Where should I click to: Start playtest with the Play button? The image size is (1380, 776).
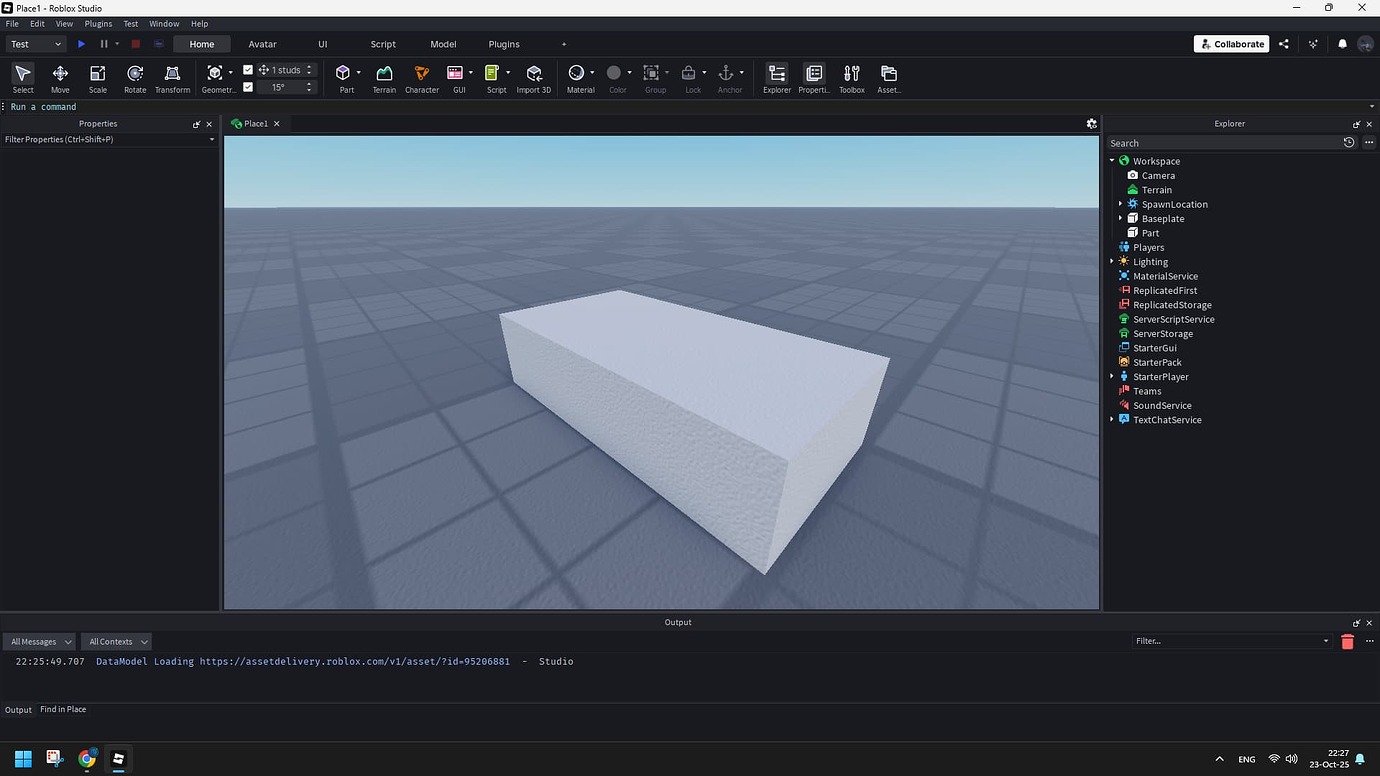click(x=81, y=44)
